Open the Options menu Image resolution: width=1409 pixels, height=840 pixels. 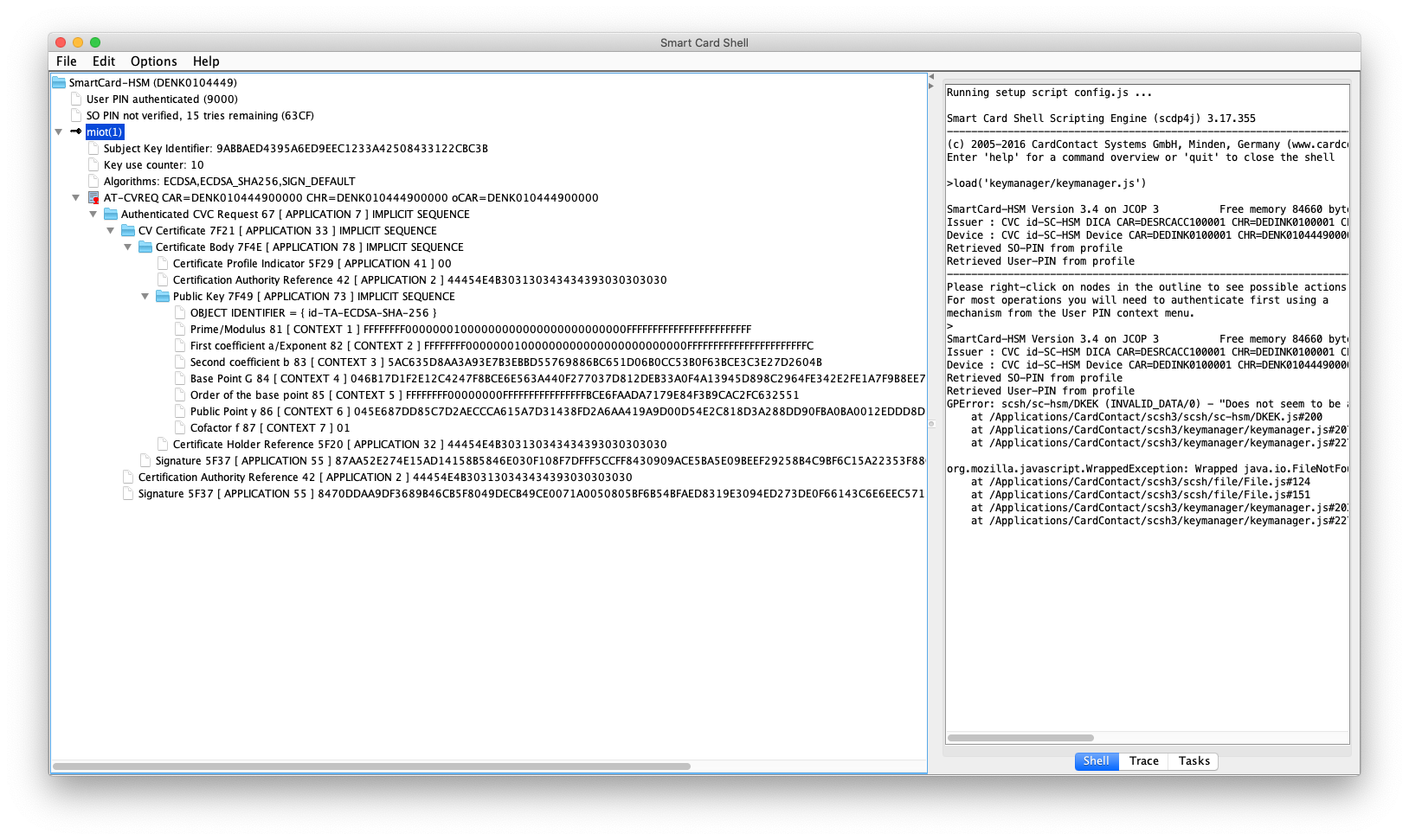point(154,61)
